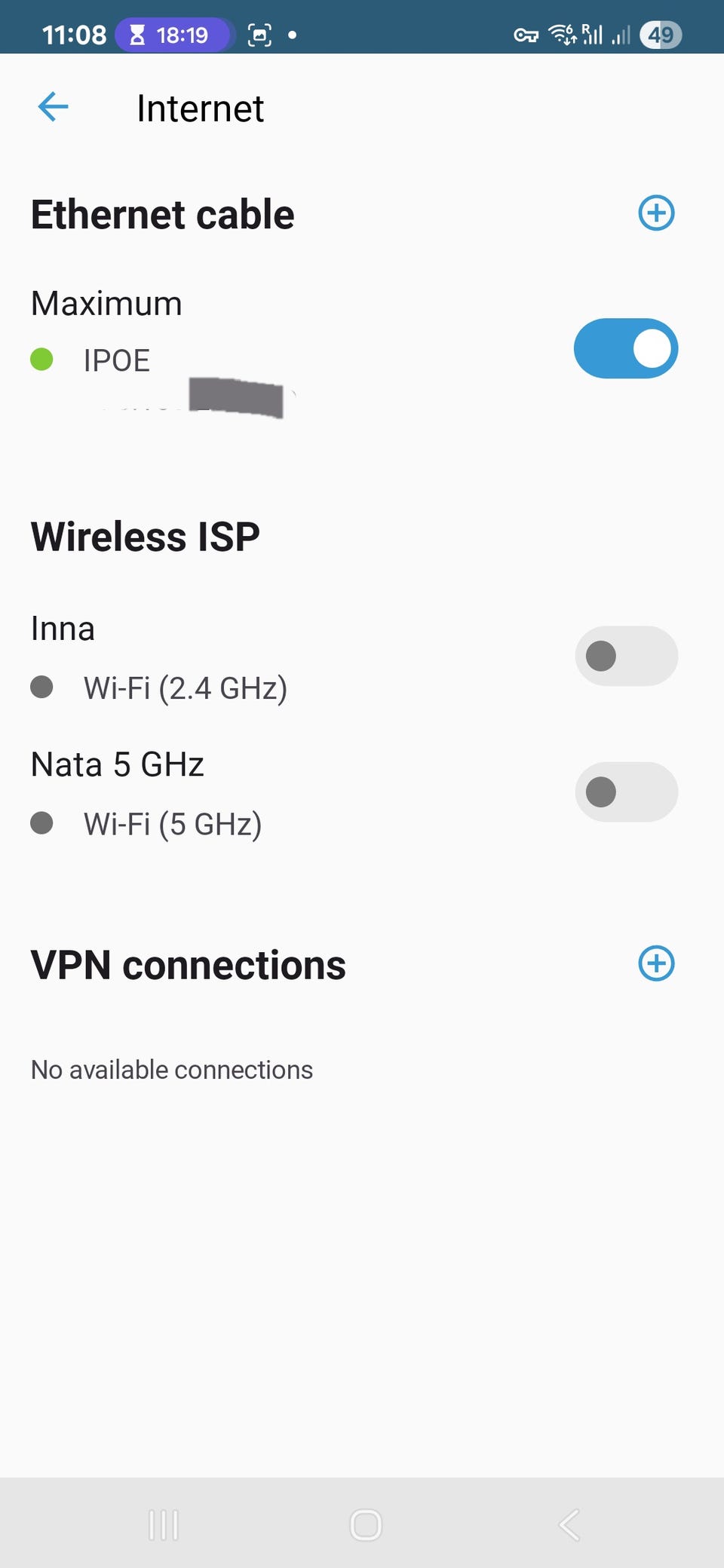This screenshot has height=1568, width=724.
Task: Open the Inna Wi-Fi connection entry
Action: click(x=63, y=629)
